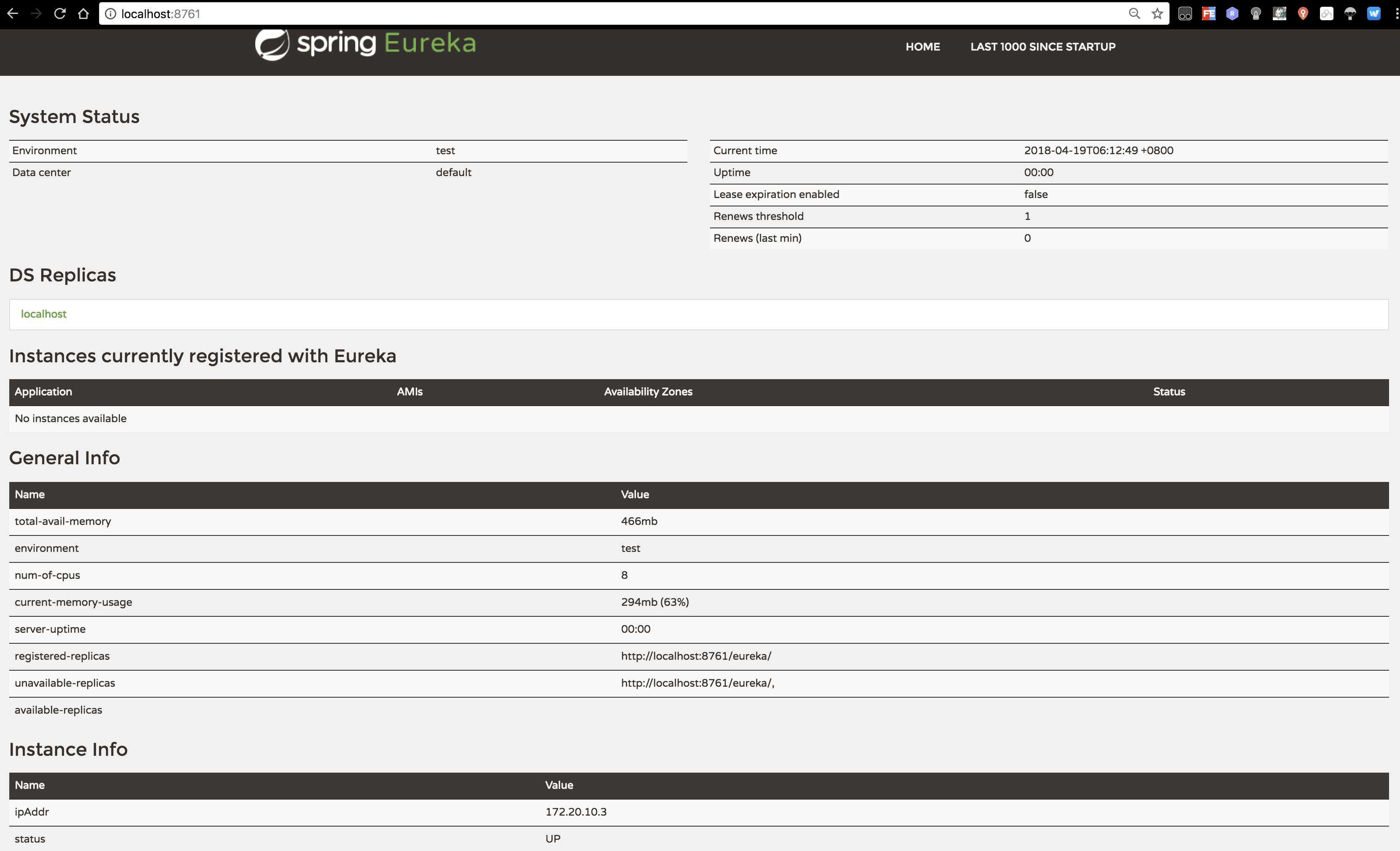Open LAST 1000 SINCE STARTUP page
The image size is (1400, 851).
pyautogui.click(x=1042, y=47)
